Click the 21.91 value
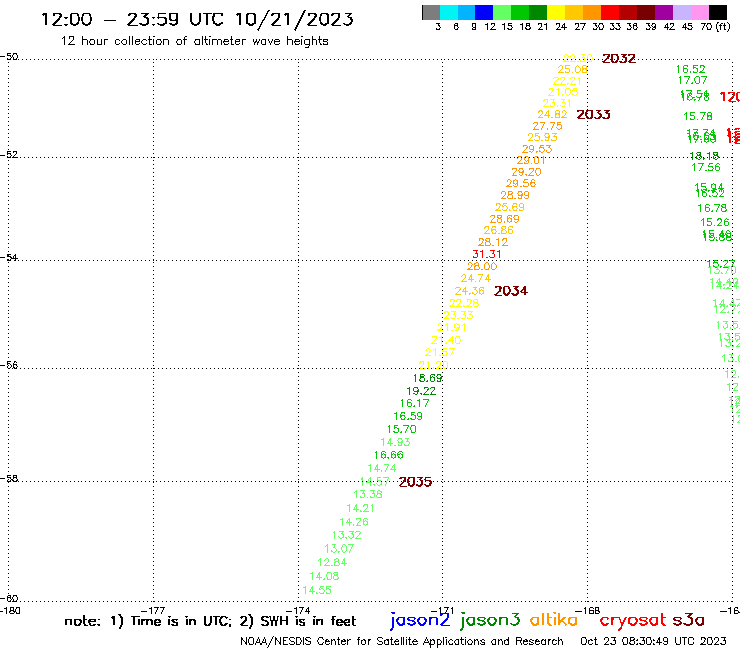 point(451,327)
